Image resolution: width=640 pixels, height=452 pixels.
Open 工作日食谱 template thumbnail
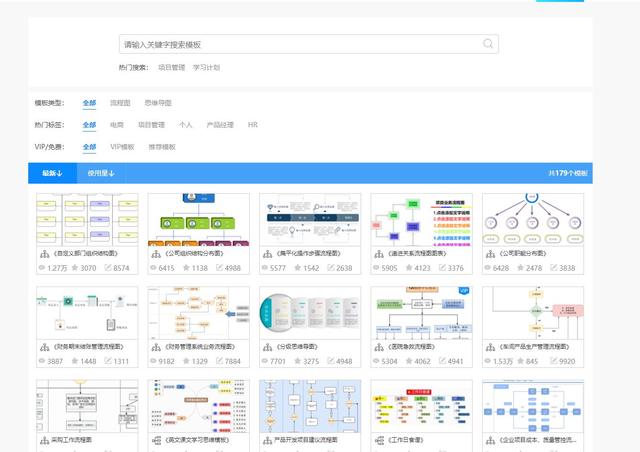pyautogui.click(x=421, y=406)
